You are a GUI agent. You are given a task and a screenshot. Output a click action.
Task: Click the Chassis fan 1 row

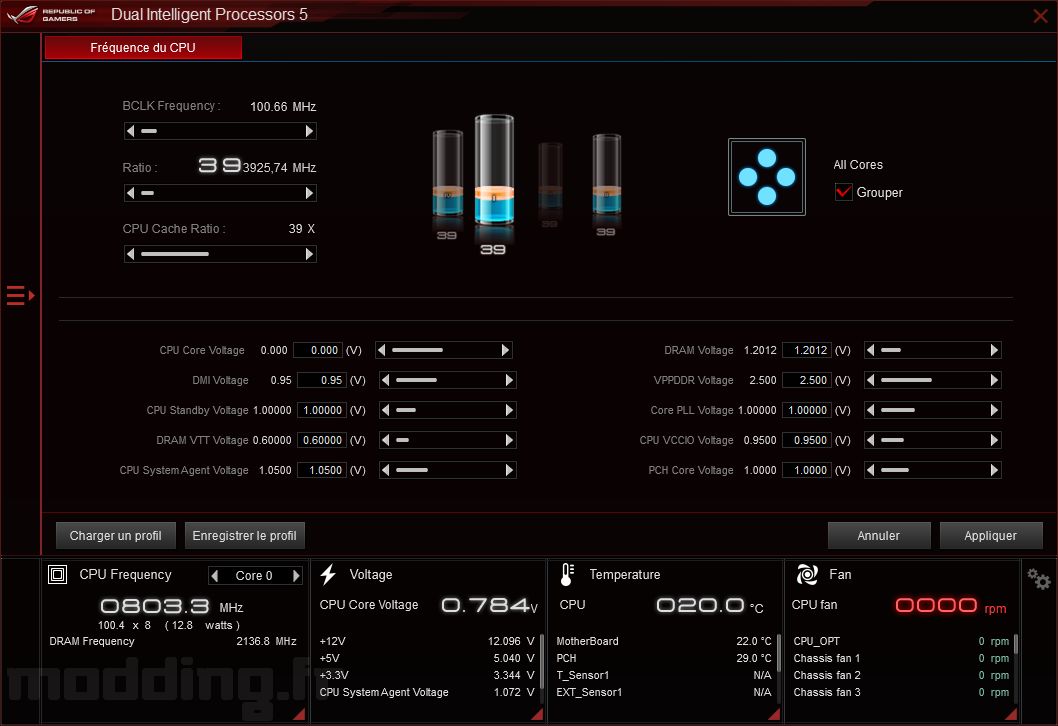(901, 658)
